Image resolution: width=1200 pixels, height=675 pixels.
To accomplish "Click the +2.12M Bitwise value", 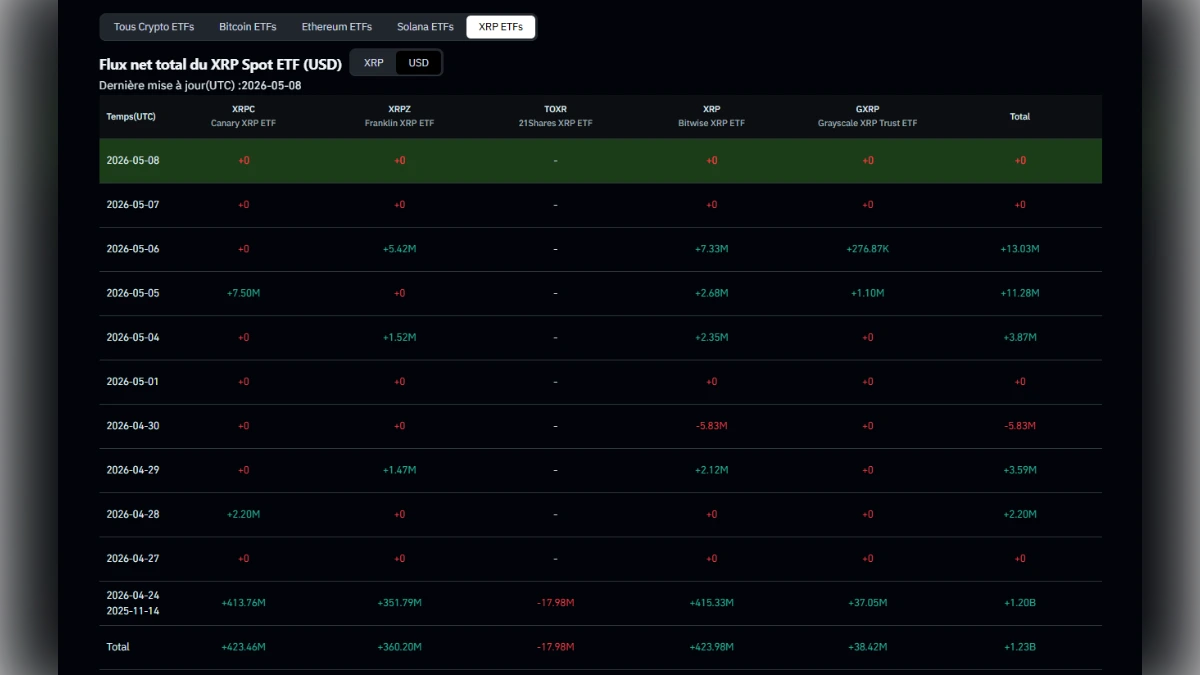I will point(711,470).
